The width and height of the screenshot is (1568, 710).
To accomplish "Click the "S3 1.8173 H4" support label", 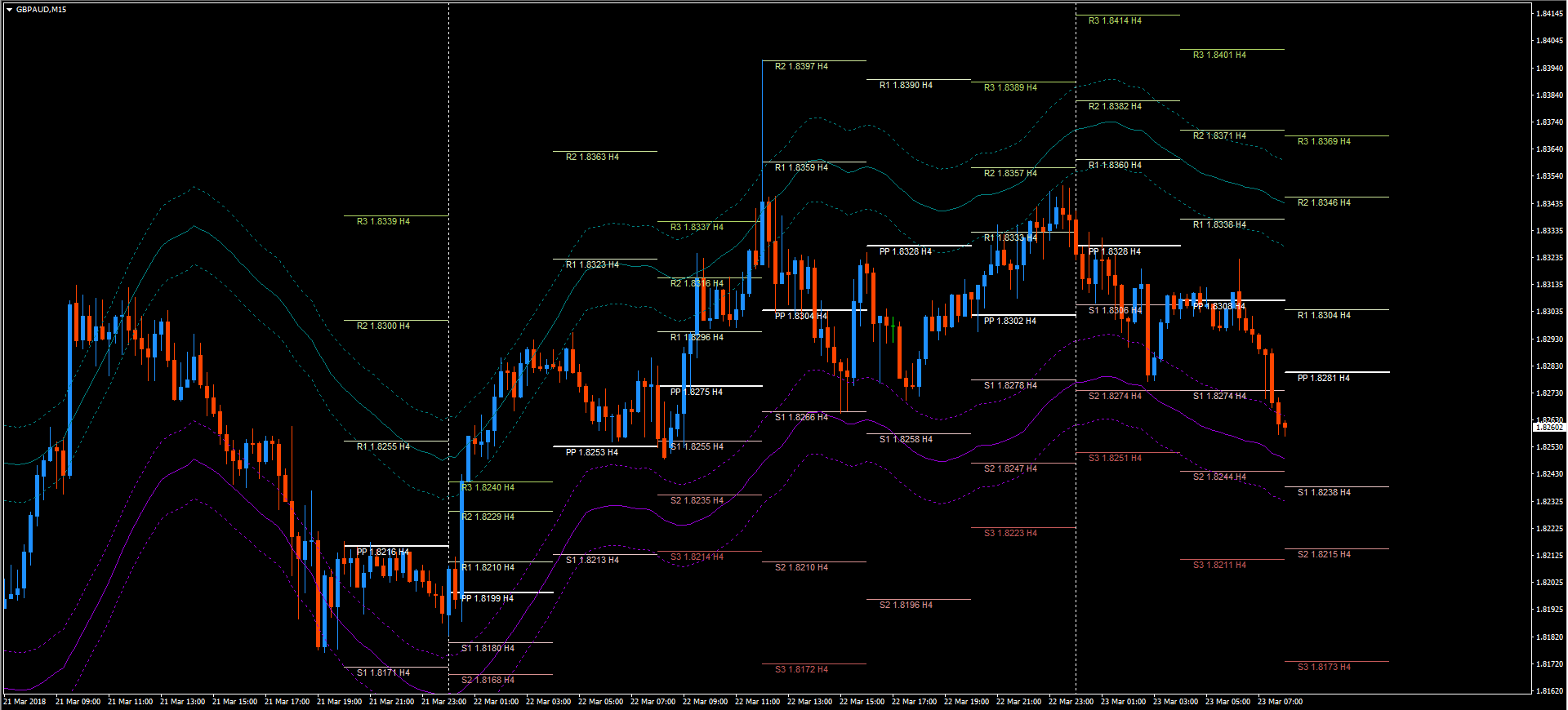I will 1324,668.
